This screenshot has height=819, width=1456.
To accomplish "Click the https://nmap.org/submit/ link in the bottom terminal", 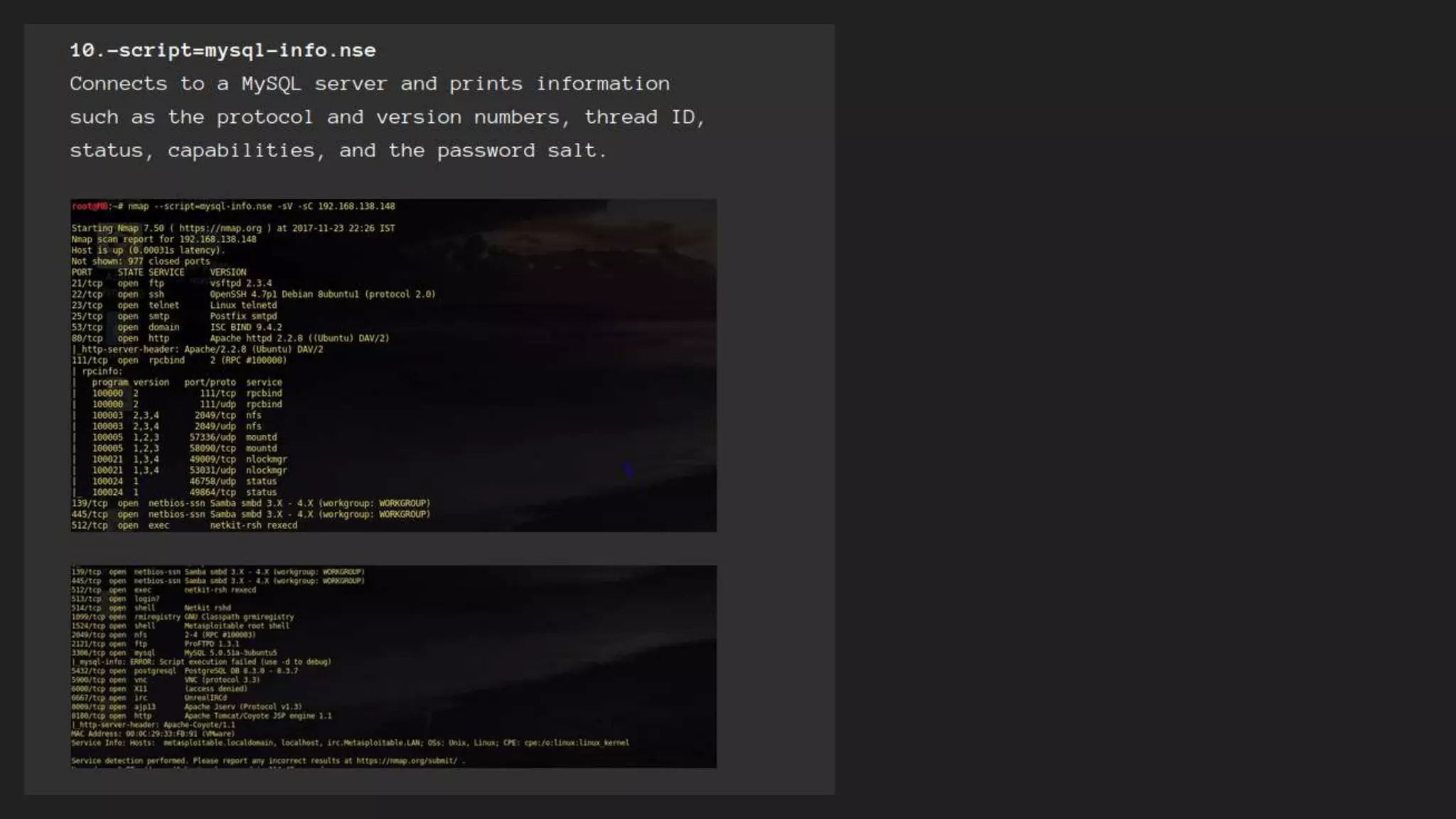I will pos(406,761).
